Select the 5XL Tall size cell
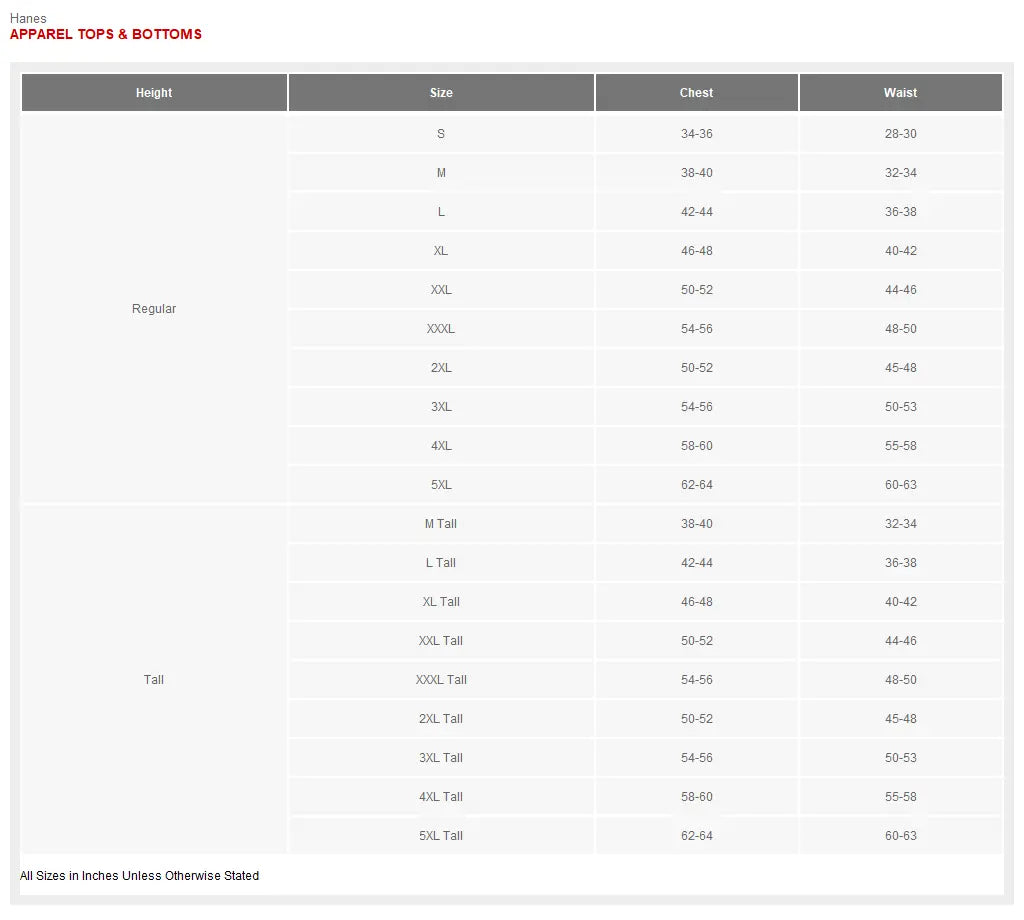 (x=441, y=836)
